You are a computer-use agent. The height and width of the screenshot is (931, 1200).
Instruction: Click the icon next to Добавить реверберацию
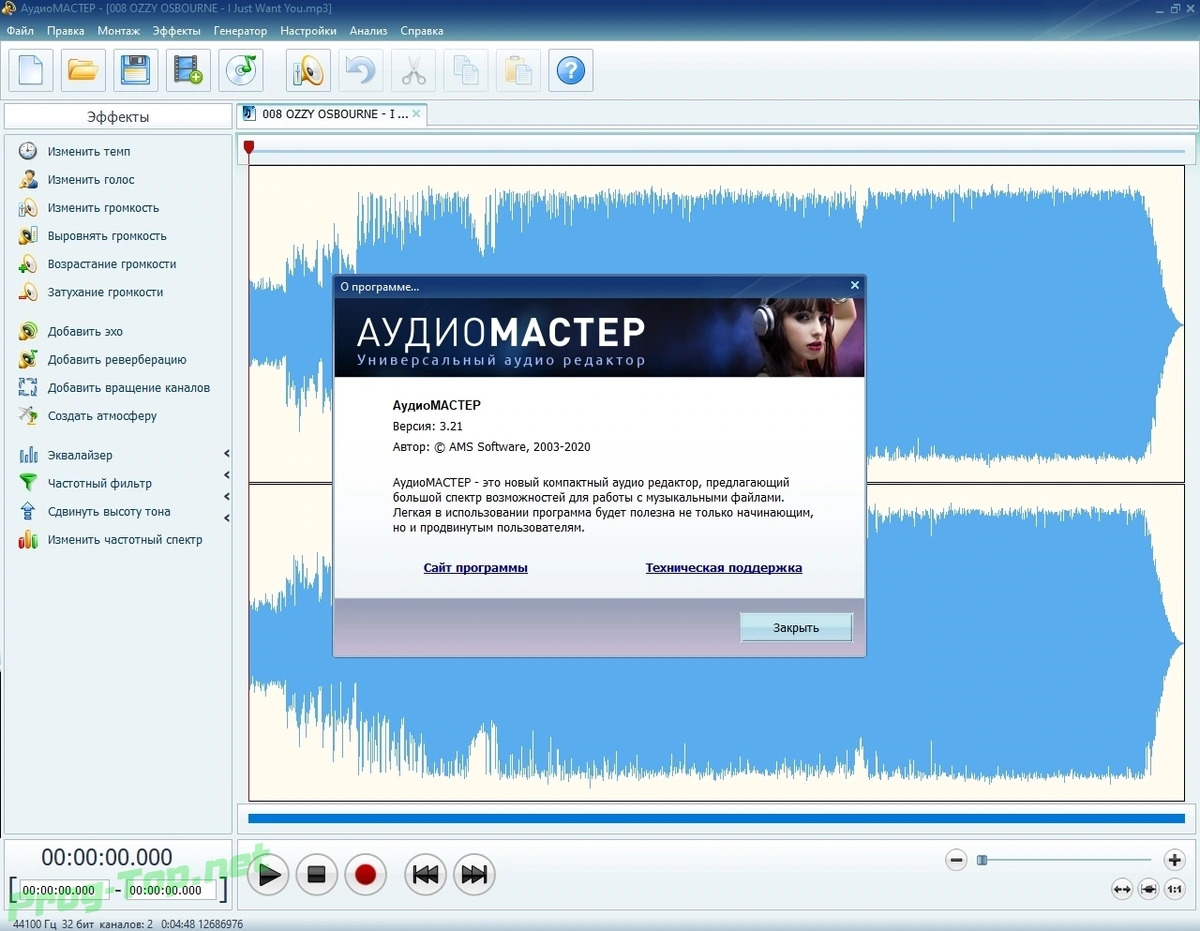(28, 359)
